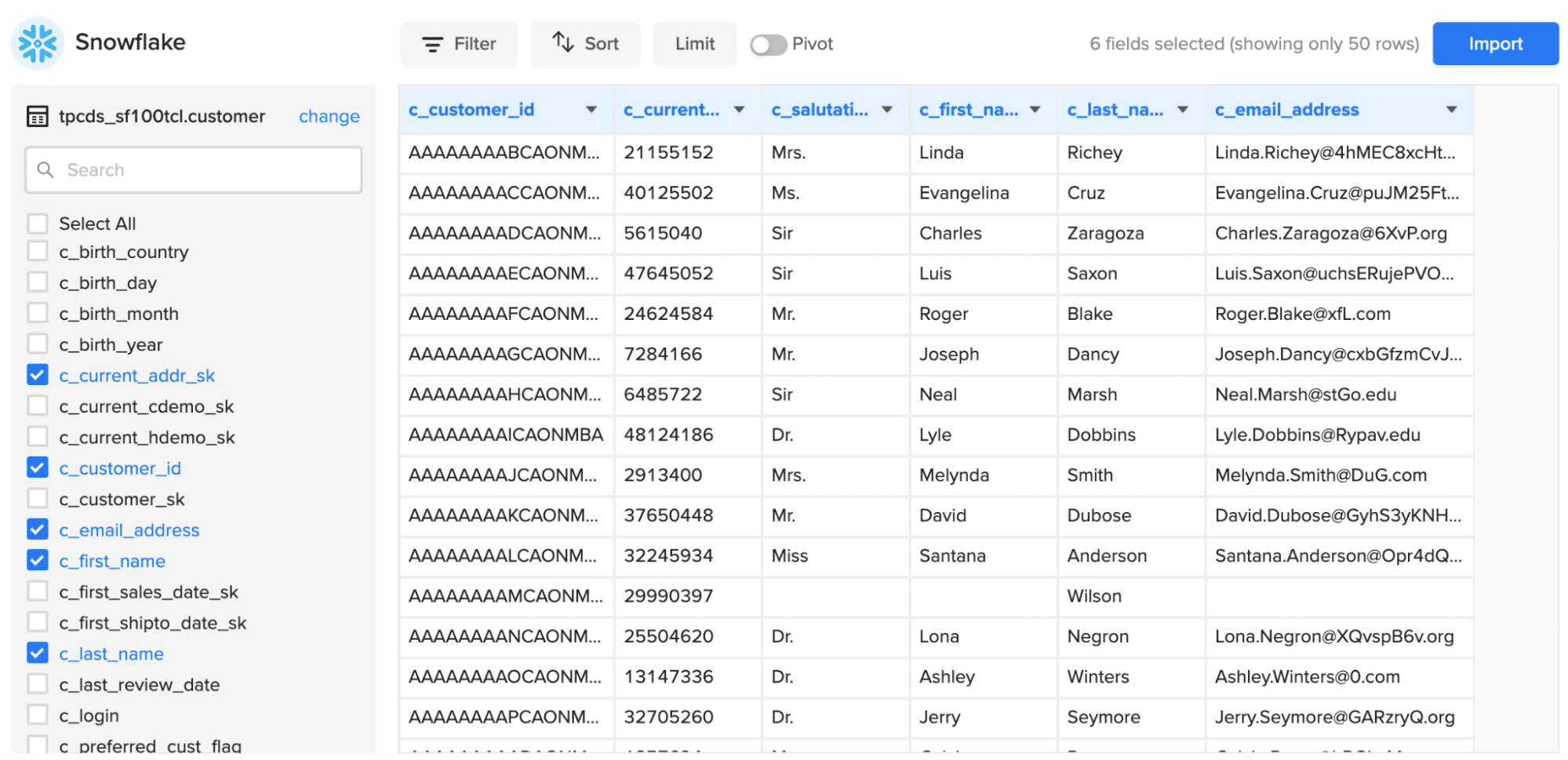Click the blue Import button
Viewport: 1568px width, 760px height.
pos(1495,44)
